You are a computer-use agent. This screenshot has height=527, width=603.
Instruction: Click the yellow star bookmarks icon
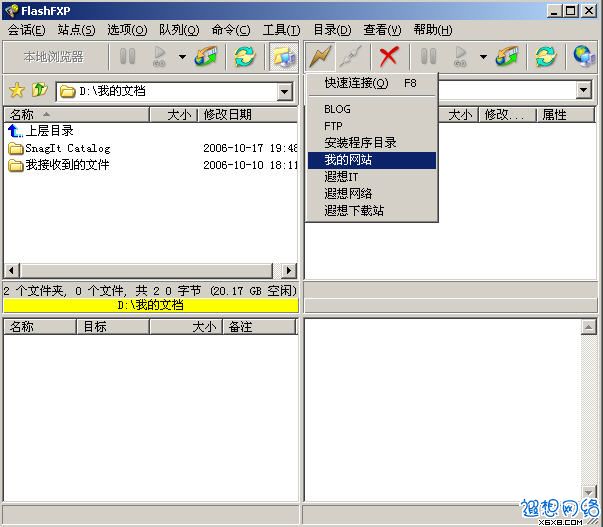[17, 90]
